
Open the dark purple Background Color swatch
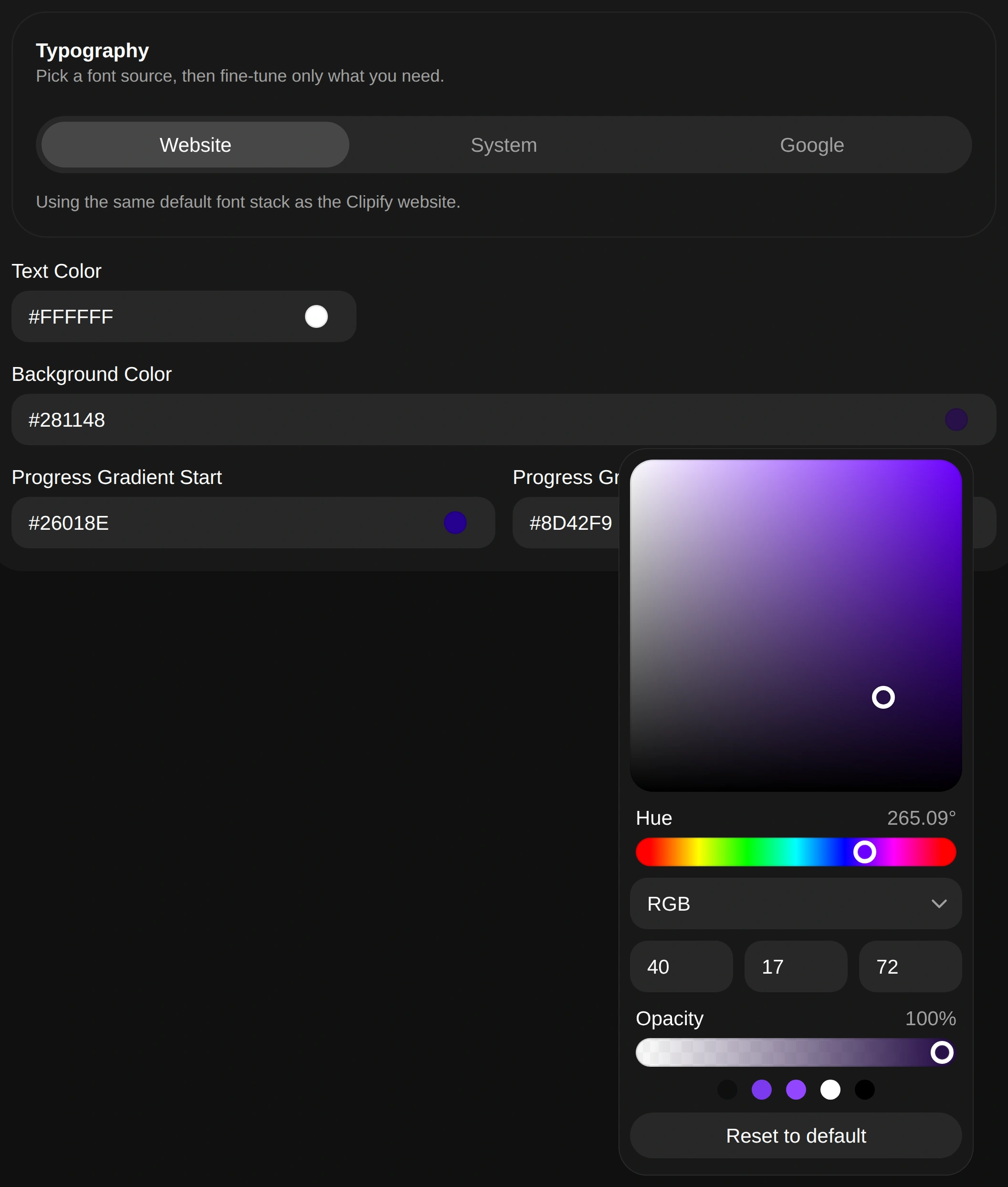955,420
